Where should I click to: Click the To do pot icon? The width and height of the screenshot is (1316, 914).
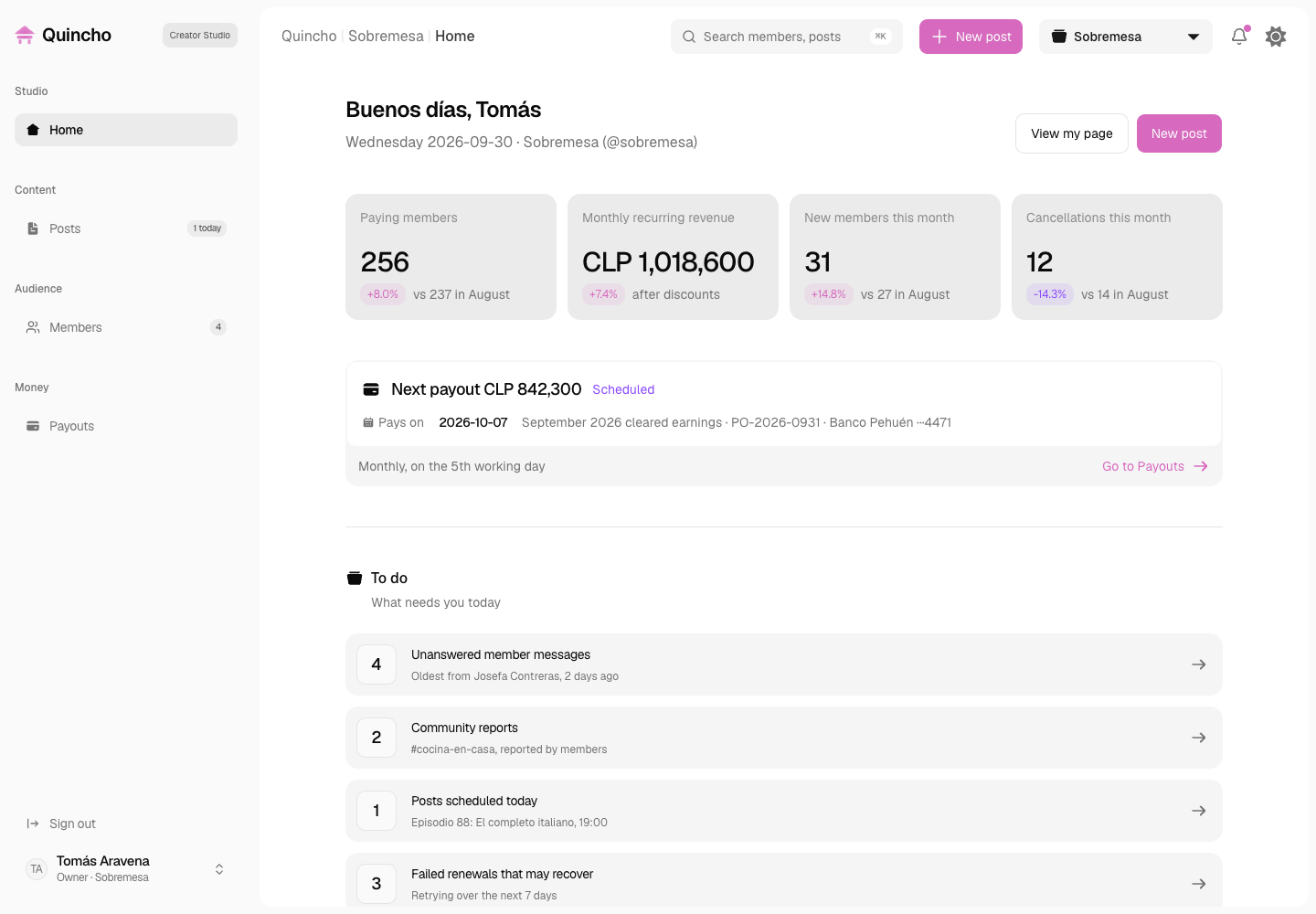pos(355,578)
